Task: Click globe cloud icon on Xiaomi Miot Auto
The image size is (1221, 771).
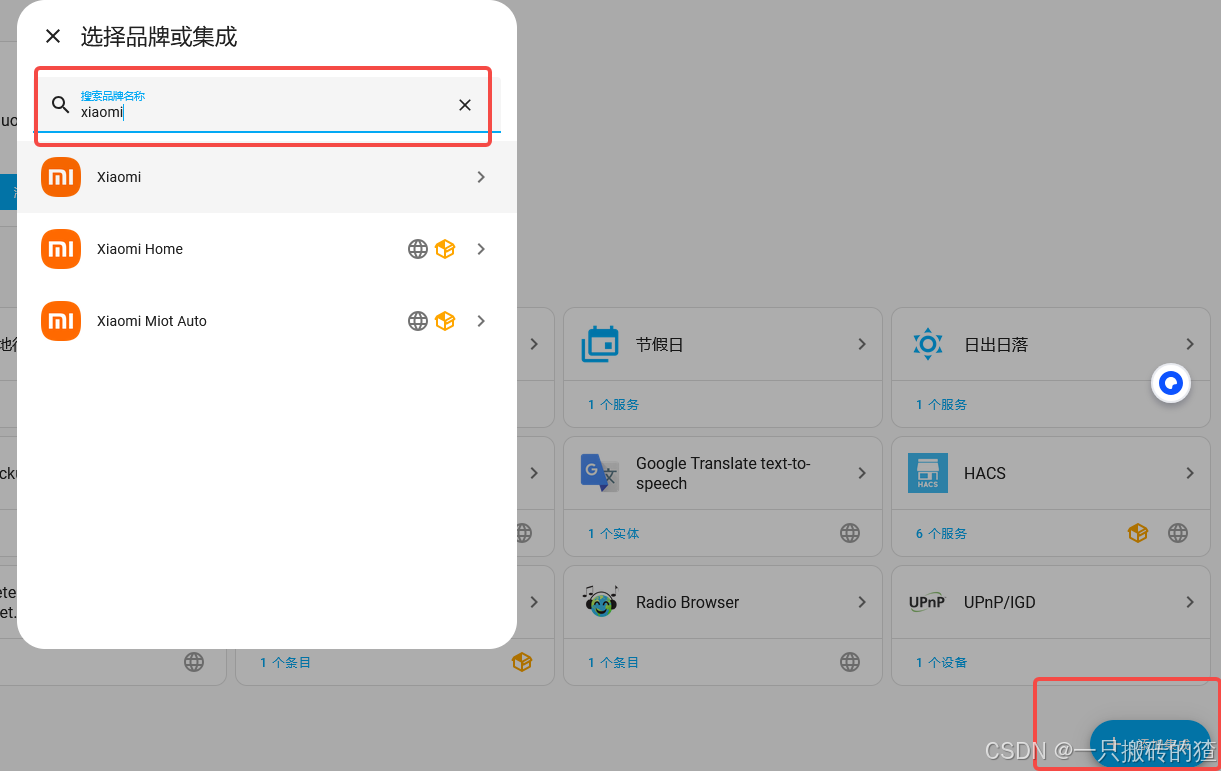Action: point(418,321)
